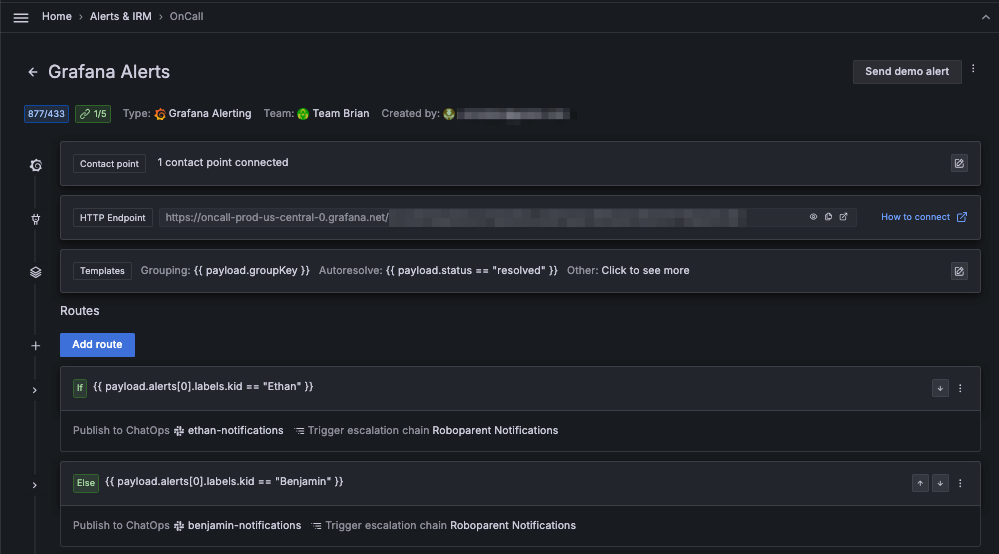Move the Benjamin route up

[920, 483]
